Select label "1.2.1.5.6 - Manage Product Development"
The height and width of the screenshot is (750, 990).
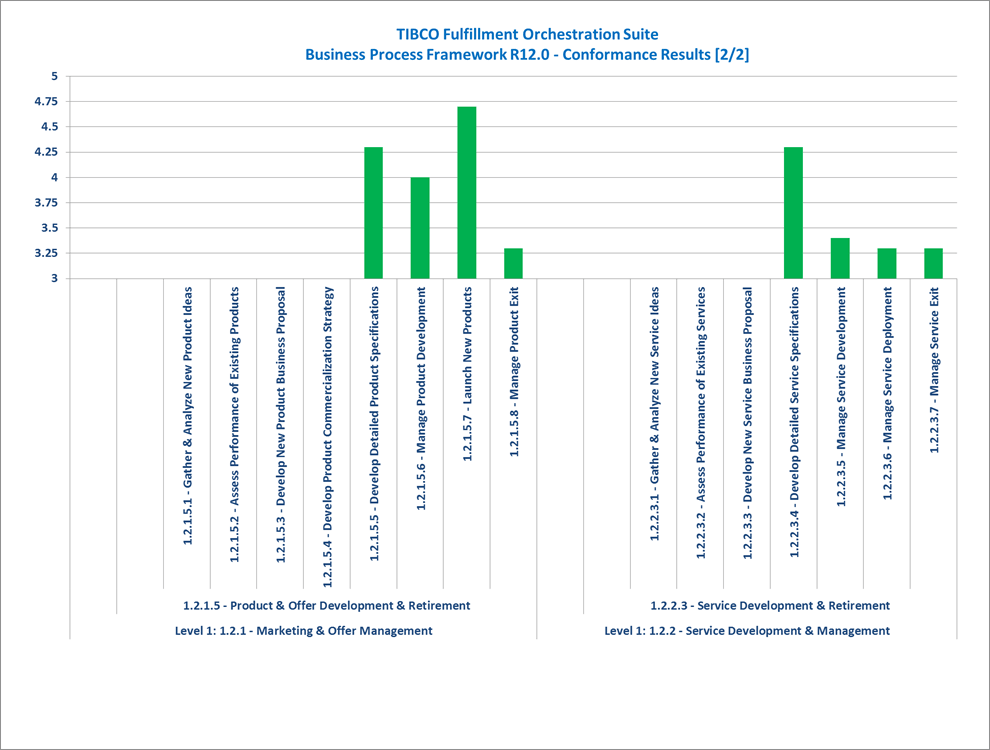[421, 398]
